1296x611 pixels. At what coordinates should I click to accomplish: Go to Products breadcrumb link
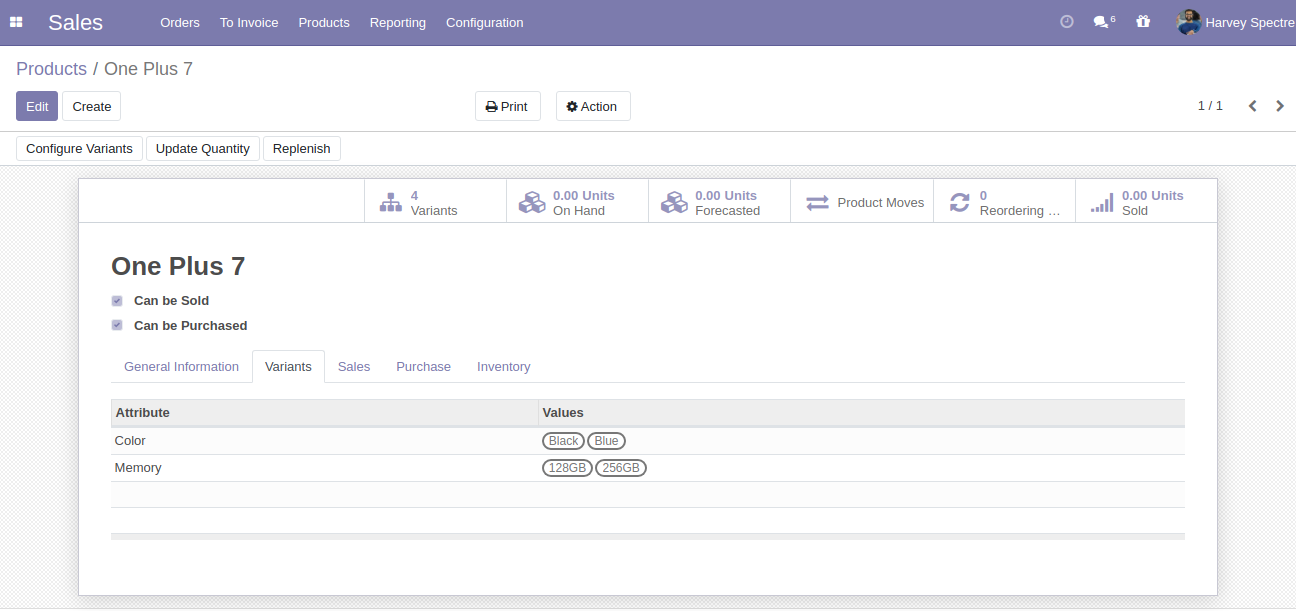[x=51, y=69]
